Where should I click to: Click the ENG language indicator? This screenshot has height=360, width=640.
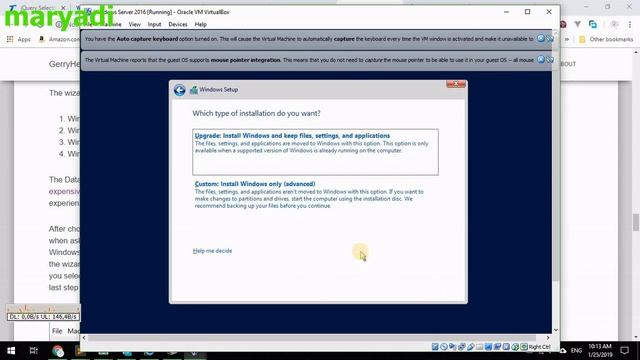tap(576, 350)
